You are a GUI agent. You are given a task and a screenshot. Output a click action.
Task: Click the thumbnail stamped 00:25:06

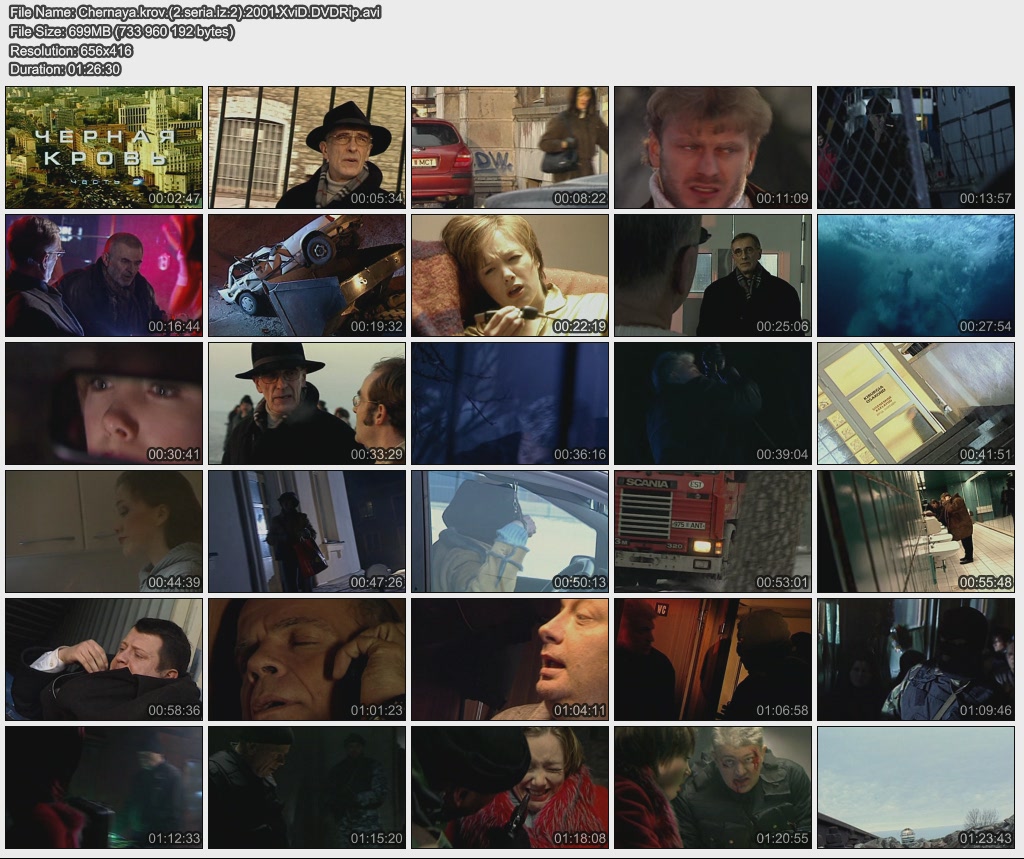tap(712, 276)
